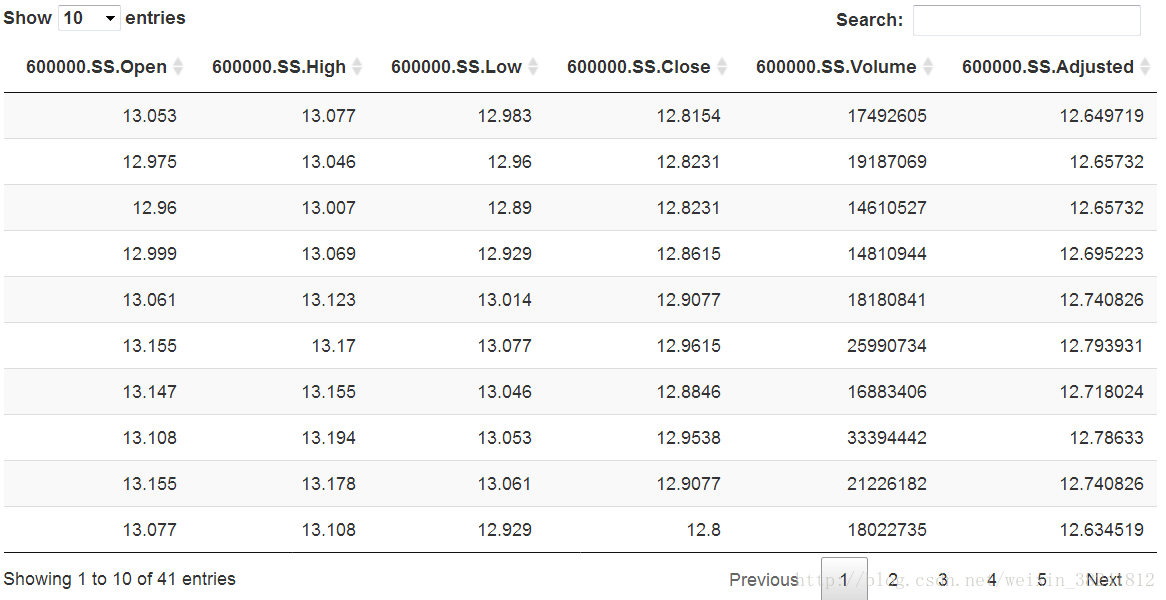Click Adjusted value 12.78633
The height and width of the screenshot is (600, 1166).
pyautogui.click(x=1107, y=439)
